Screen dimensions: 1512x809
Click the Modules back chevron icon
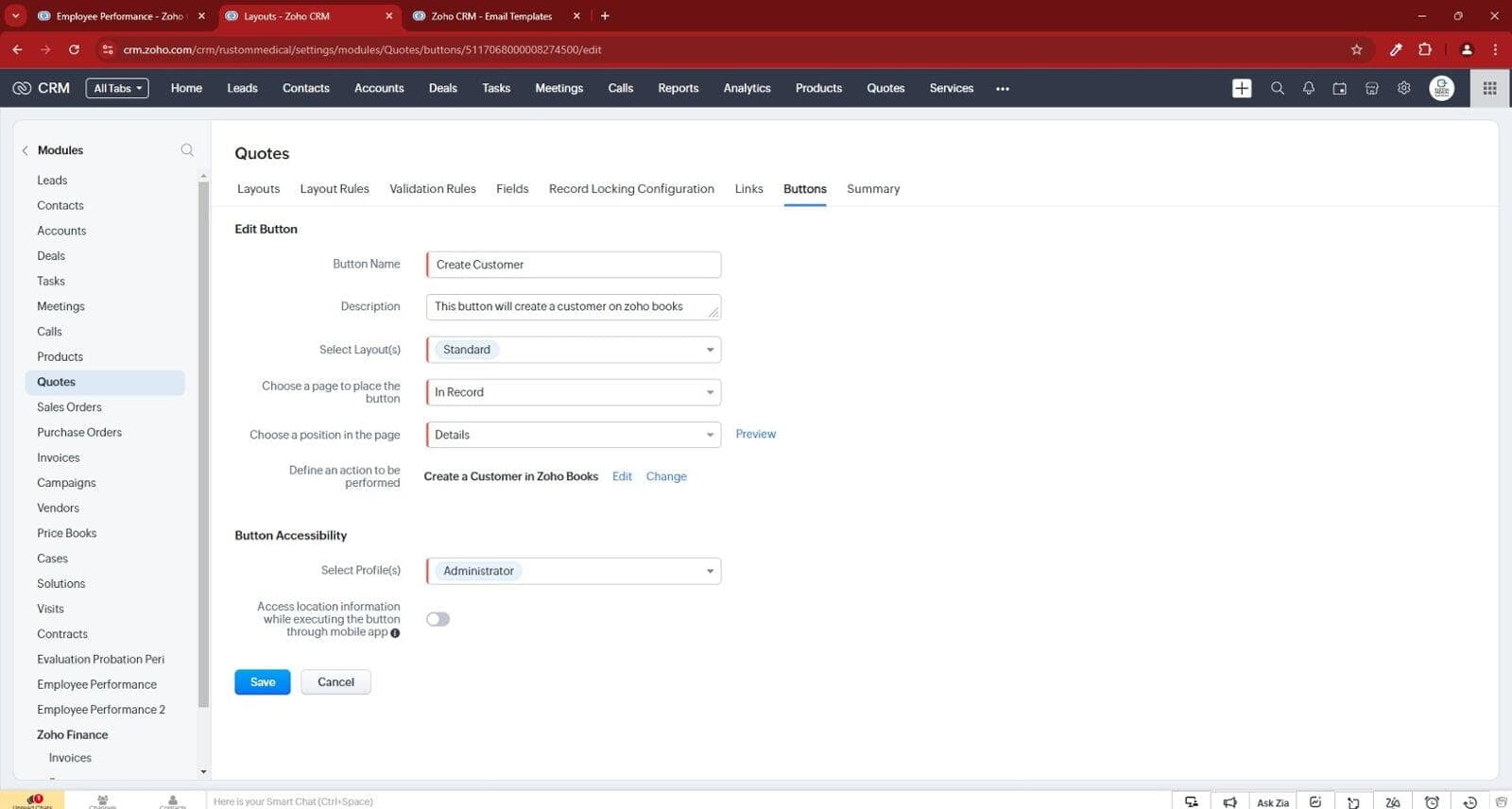tap(26, 150)
